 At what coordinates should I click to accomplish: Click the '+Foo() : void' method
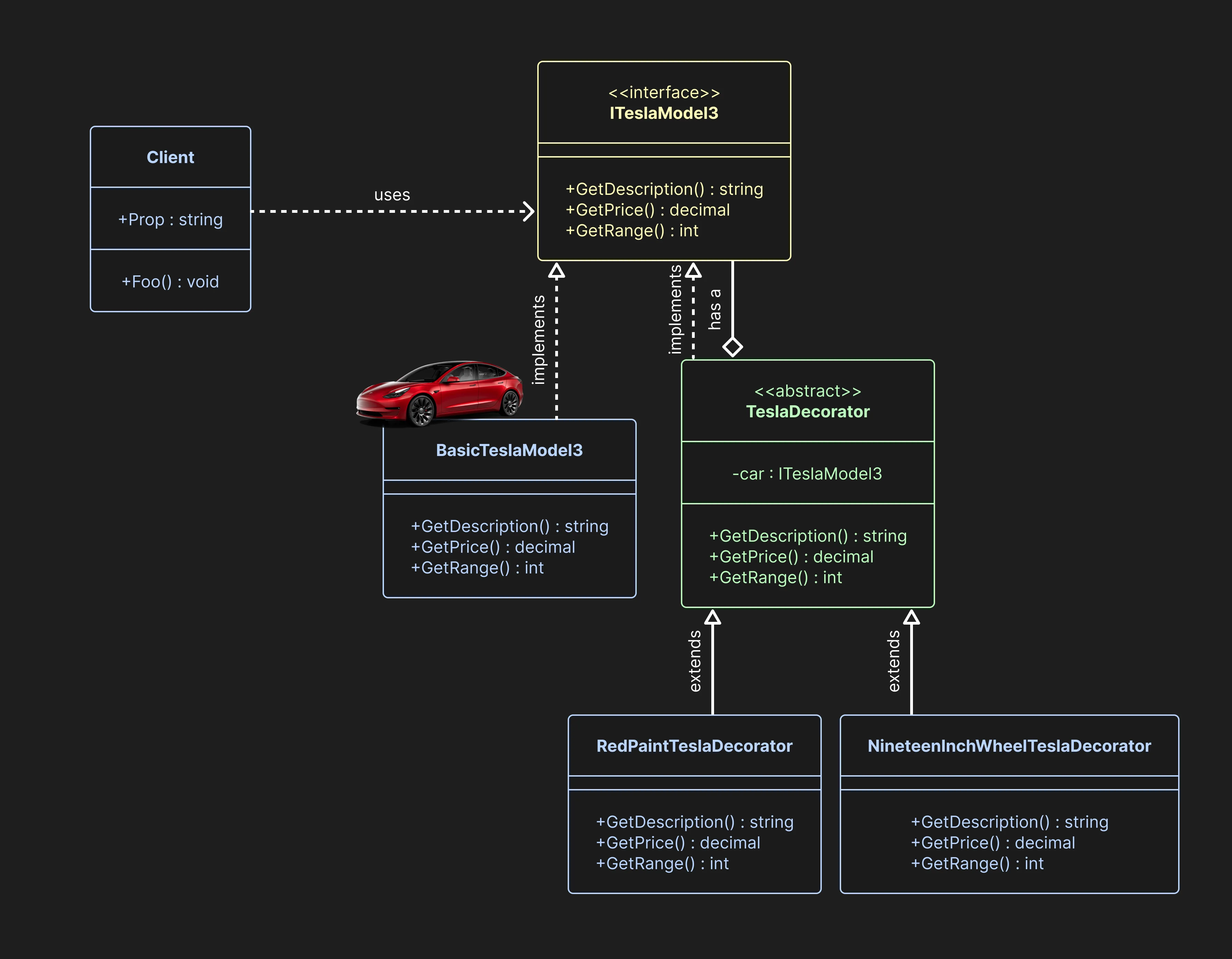(x=170, y=282)
